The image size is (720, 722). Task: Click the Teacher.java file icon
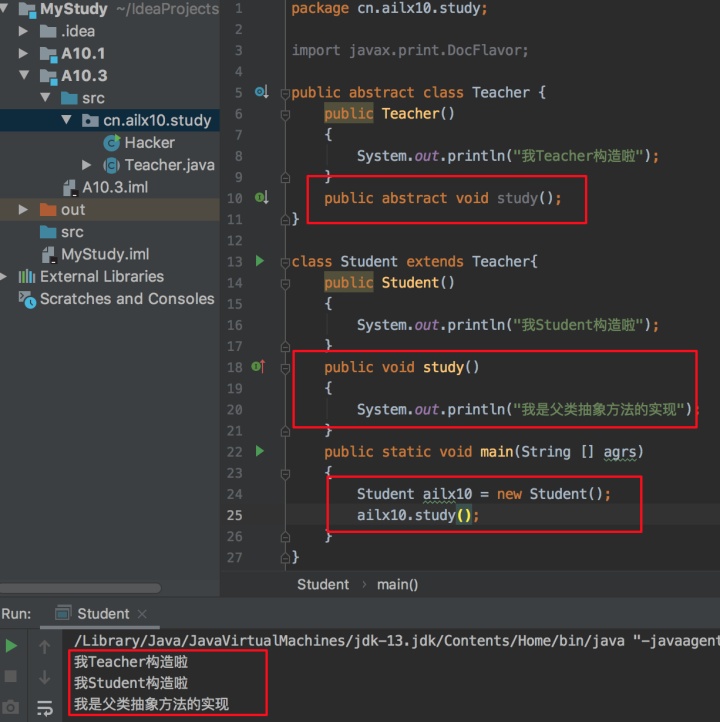point(111,165)
